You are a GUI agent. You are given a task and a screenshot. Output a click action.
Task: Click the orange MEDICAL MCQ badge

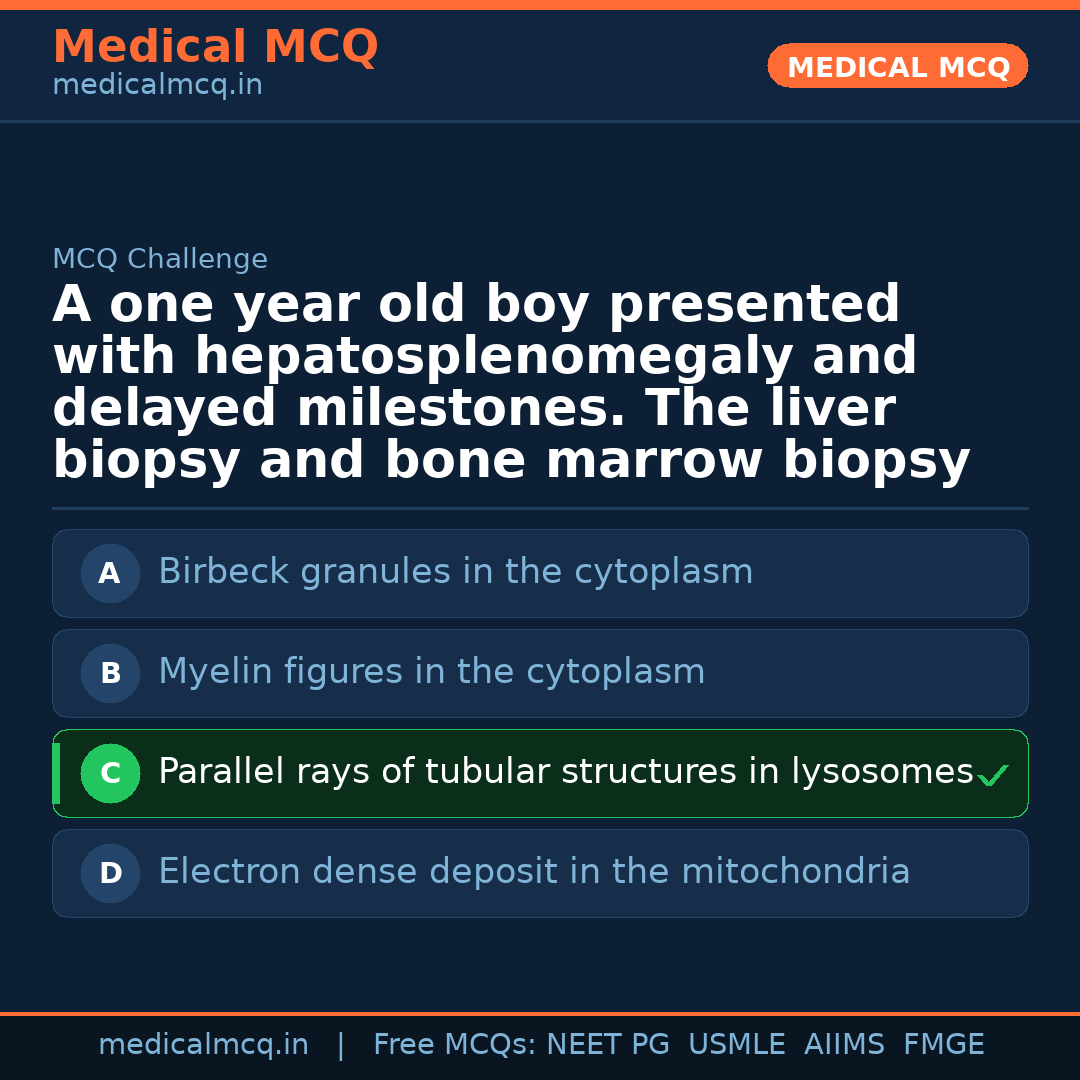coord(897,66)
